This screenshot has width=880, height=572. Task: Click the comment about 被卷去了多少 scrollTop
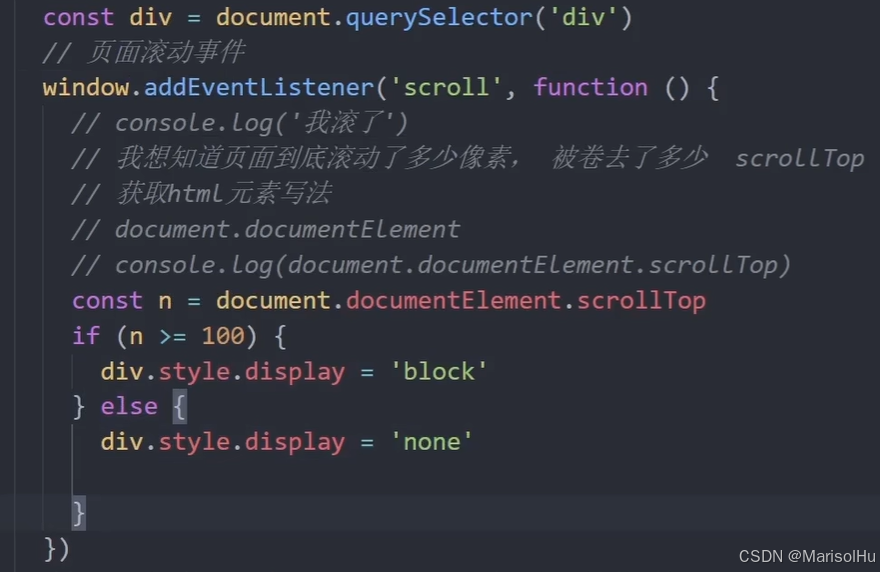tap(468, 158)
